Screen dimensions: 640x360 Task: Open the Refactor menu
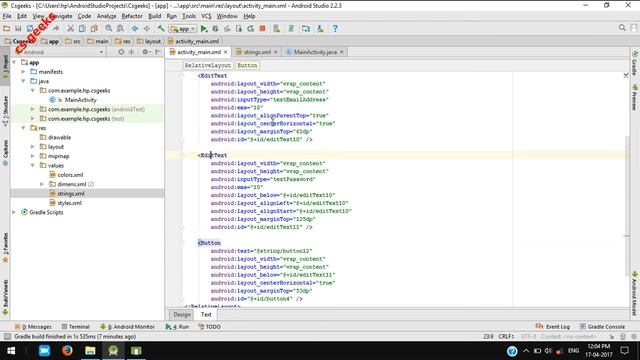coord(132,16)
